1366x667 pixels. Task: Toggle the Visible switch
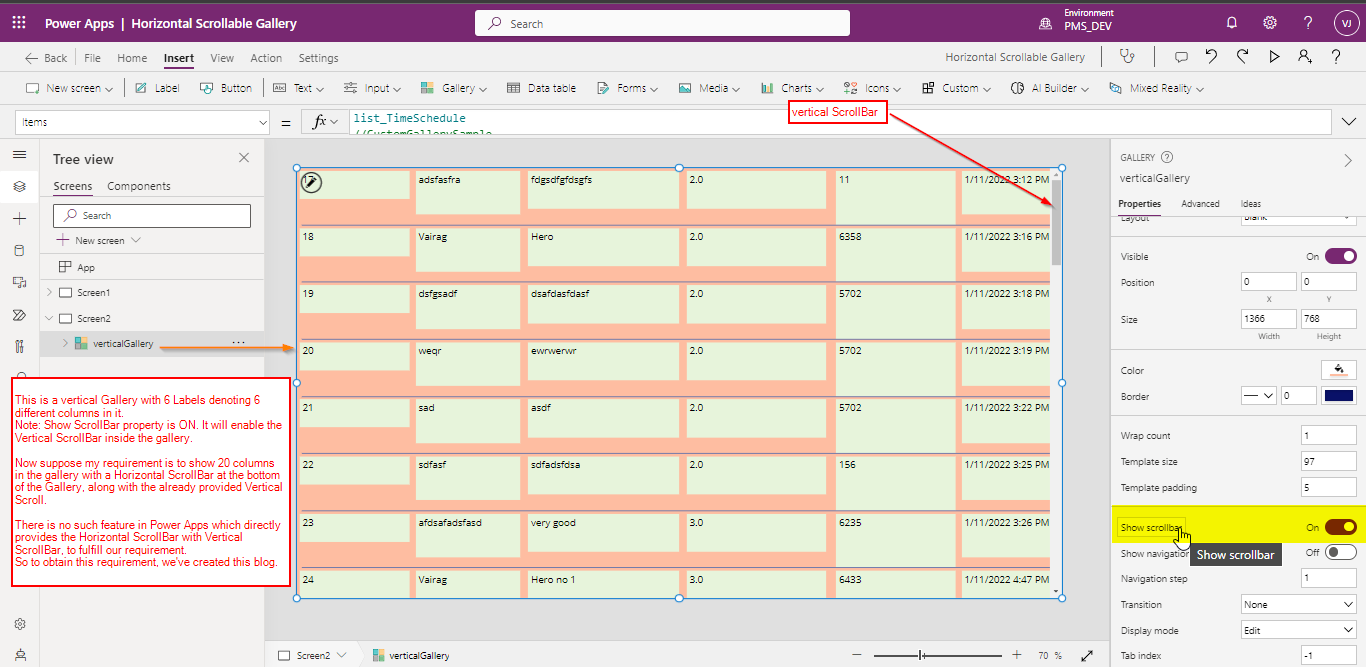(1341, 256)
